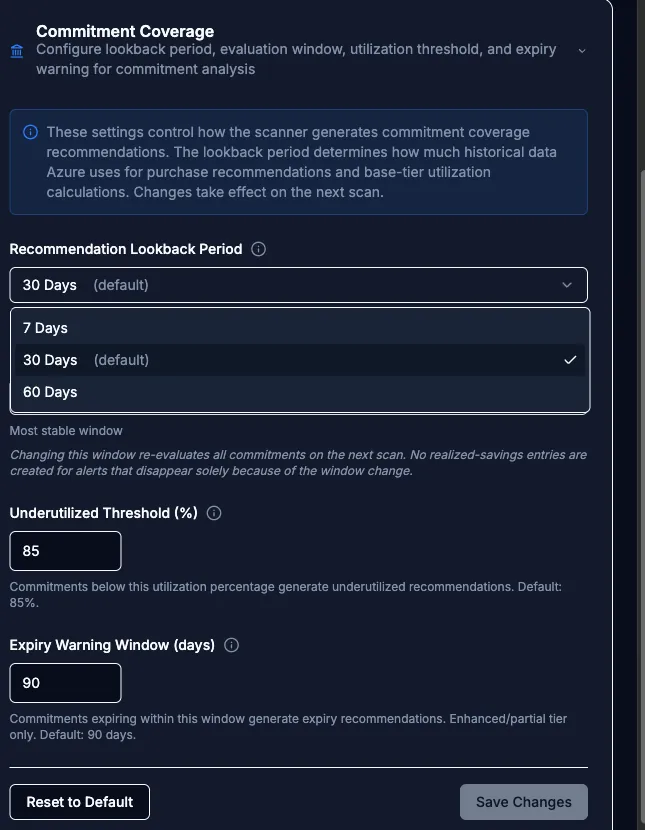The width and height of the screenshot is (645, 830).
Task: Open Recommendation Lookback Period info tooltip icon
Action: (258, 249)
